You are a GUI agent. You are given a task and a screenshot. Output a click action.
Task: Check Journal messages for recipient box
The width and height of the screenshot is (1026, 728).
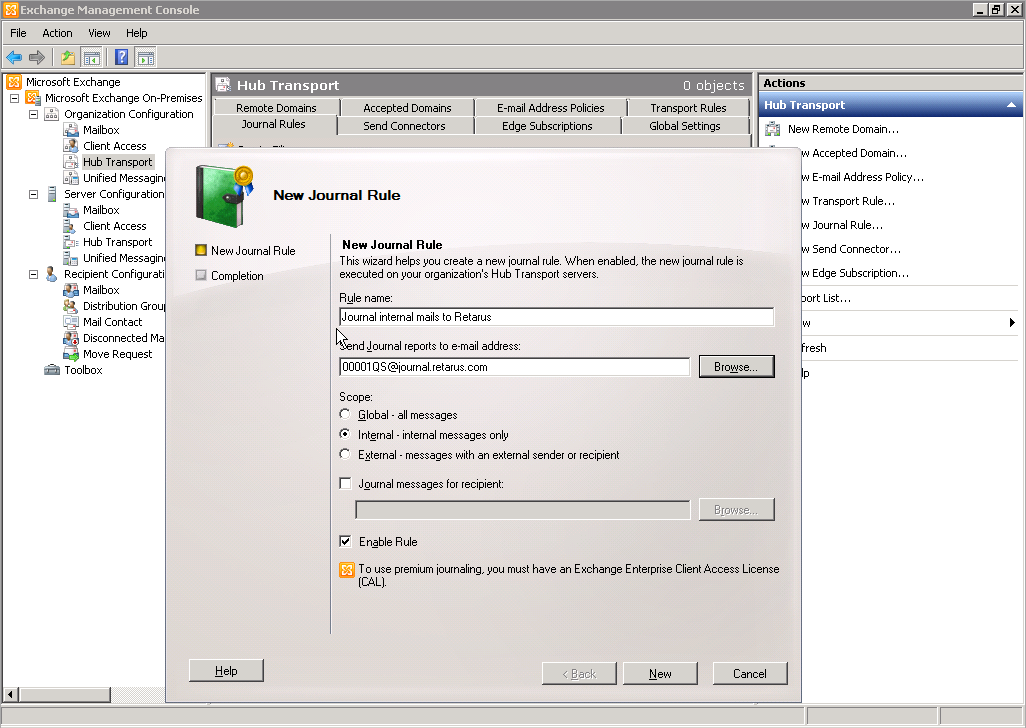pos(346,484)
